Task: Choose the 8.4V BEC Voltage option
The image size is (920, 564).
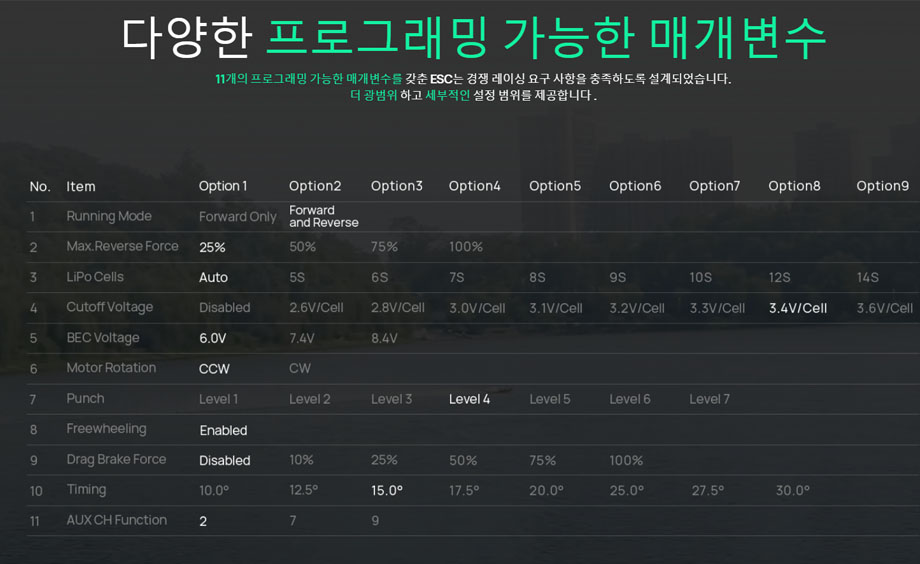Action: (384, 338)
